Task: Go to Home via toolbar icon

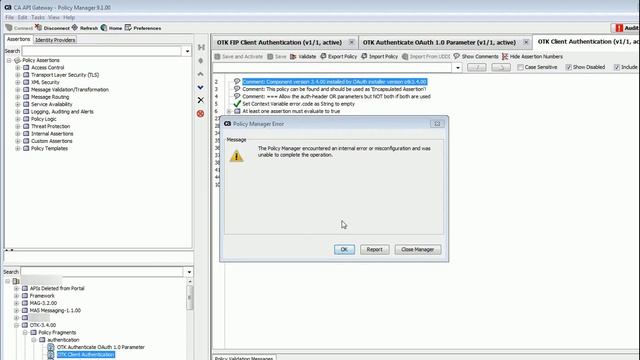Action: [104, 28]
